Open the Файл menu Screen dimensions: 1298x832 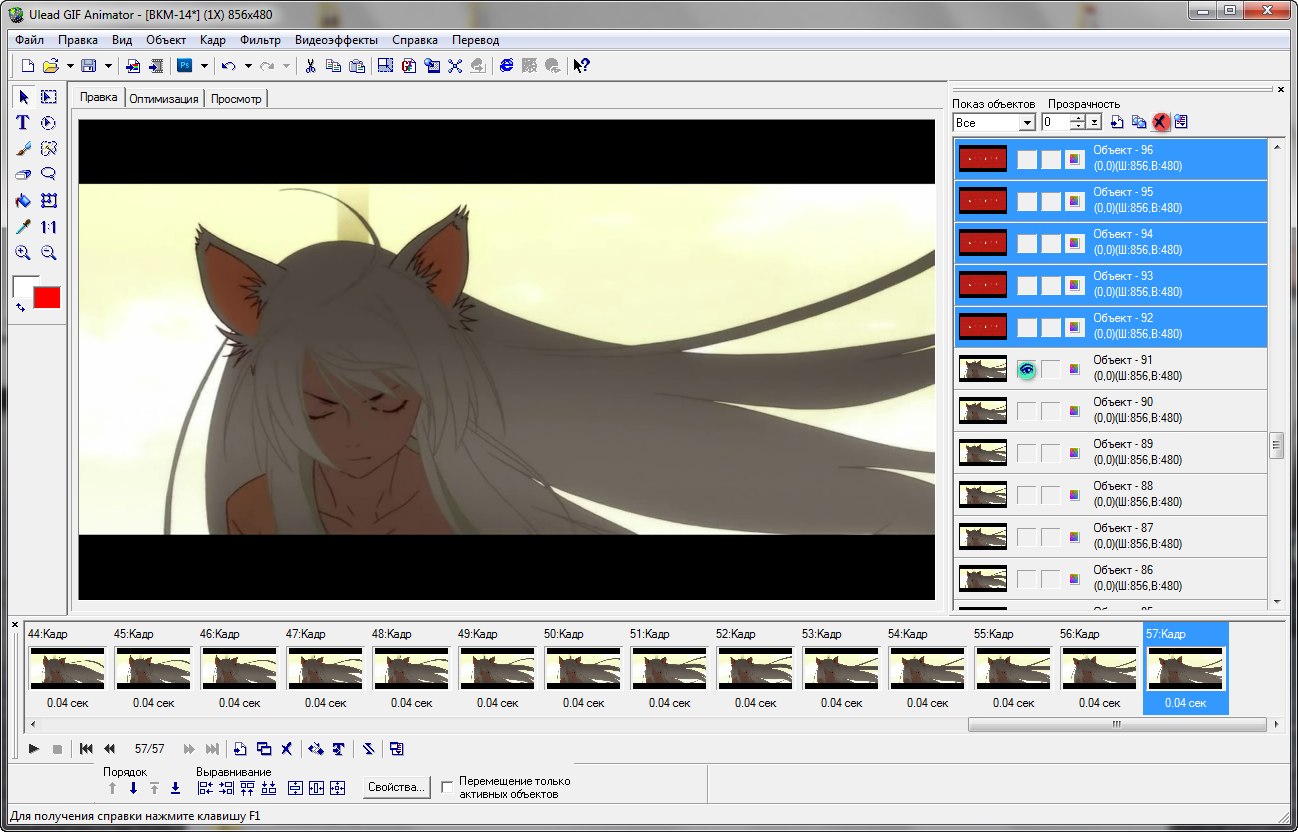coord(30,40)
